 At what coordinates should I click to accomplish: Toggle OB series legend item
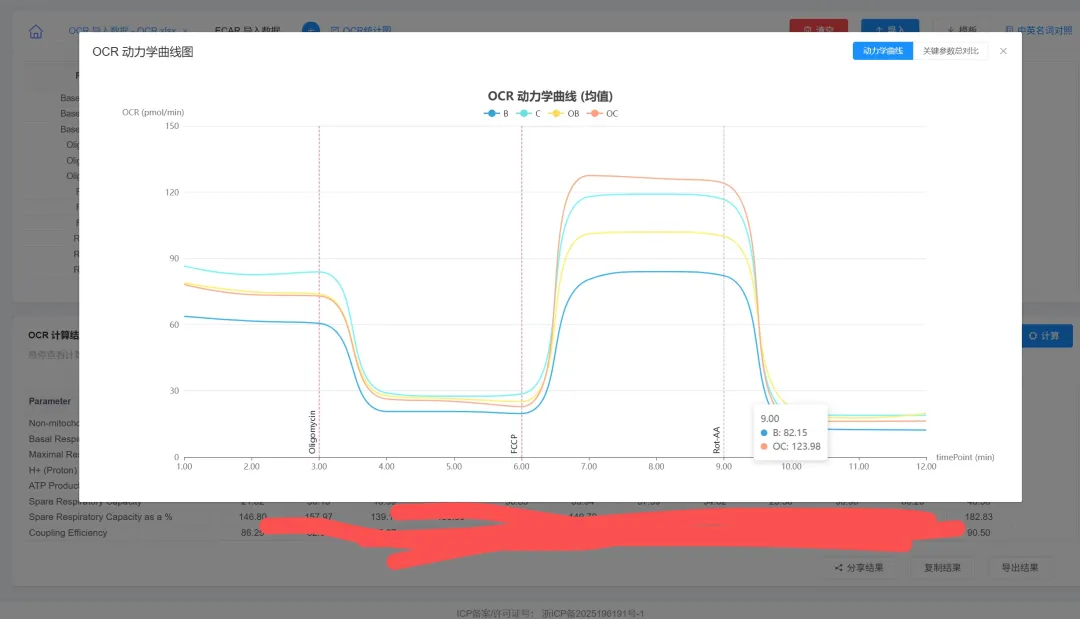click(x=565, y=114)
